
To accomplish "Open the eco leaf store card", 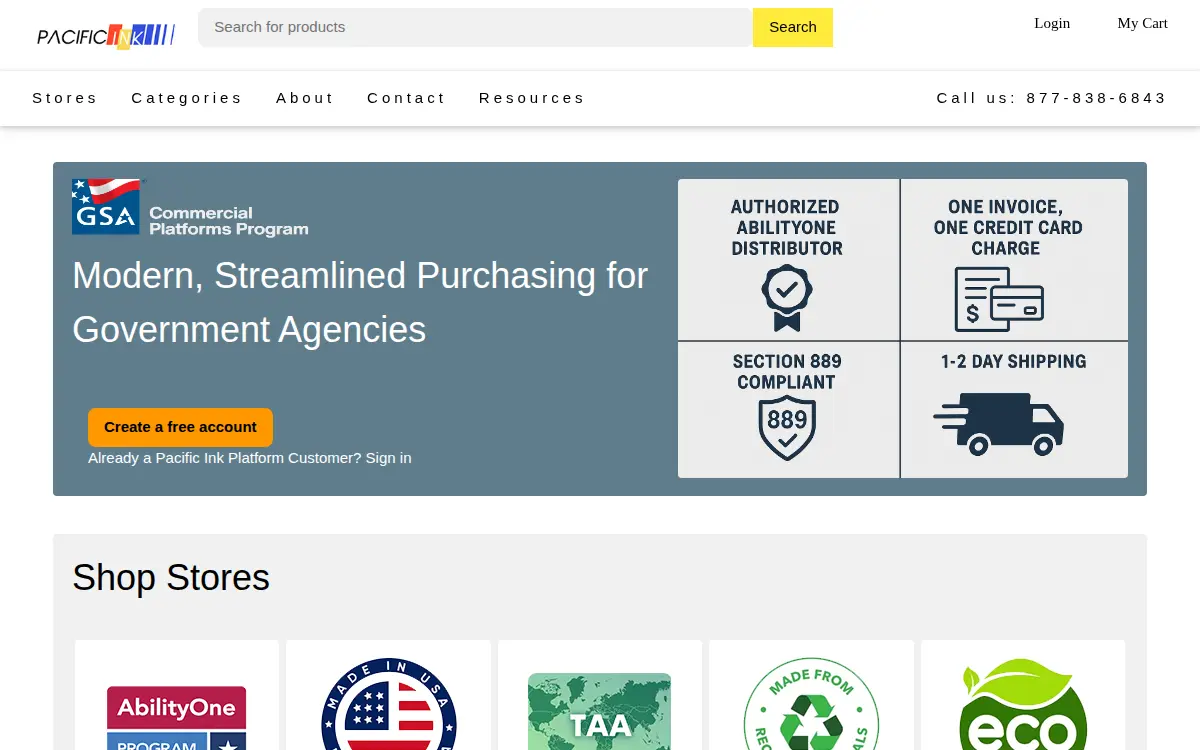I will coord(1023,695).
